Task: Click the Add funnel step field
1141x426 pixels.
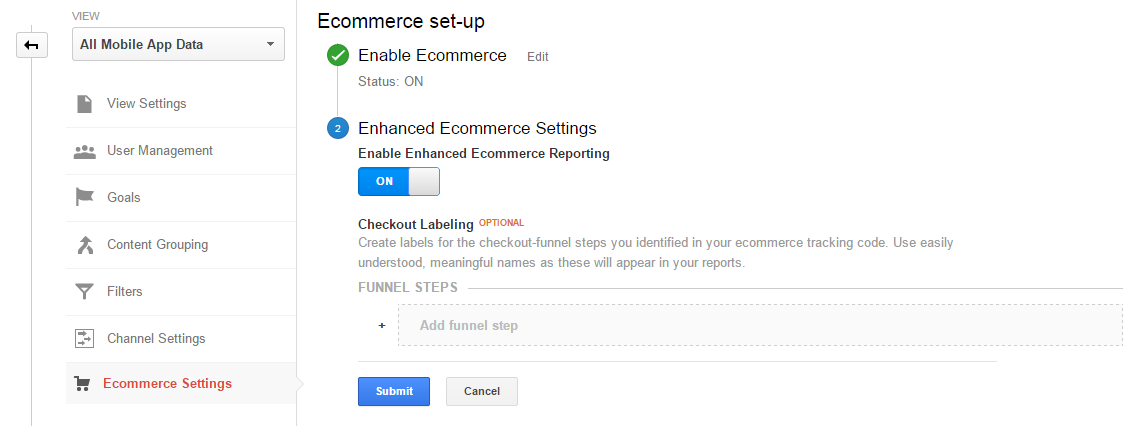Action: tap(760, 325)
